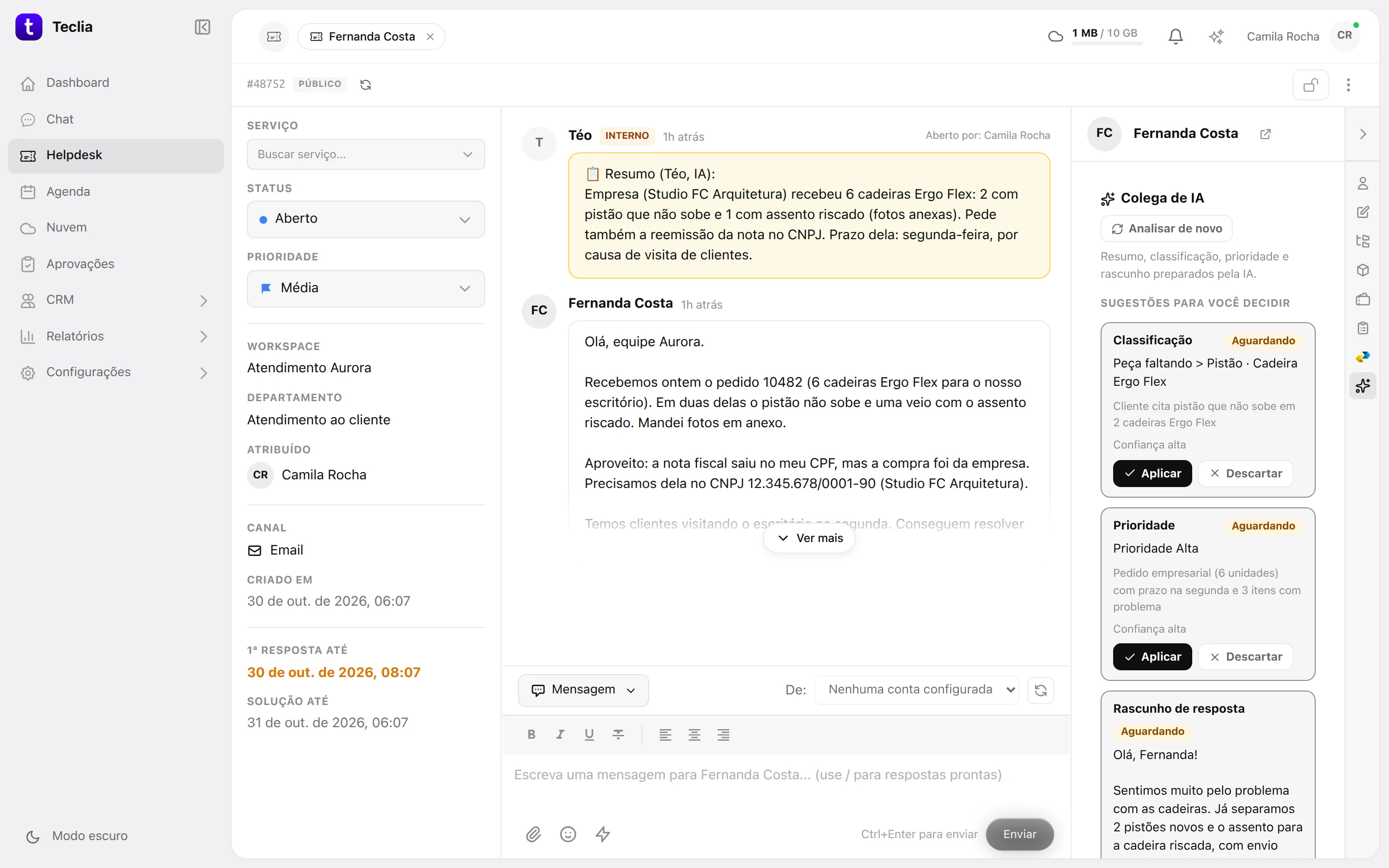
Task: Open the box package icon in right rail
Action: point(1362,271)
